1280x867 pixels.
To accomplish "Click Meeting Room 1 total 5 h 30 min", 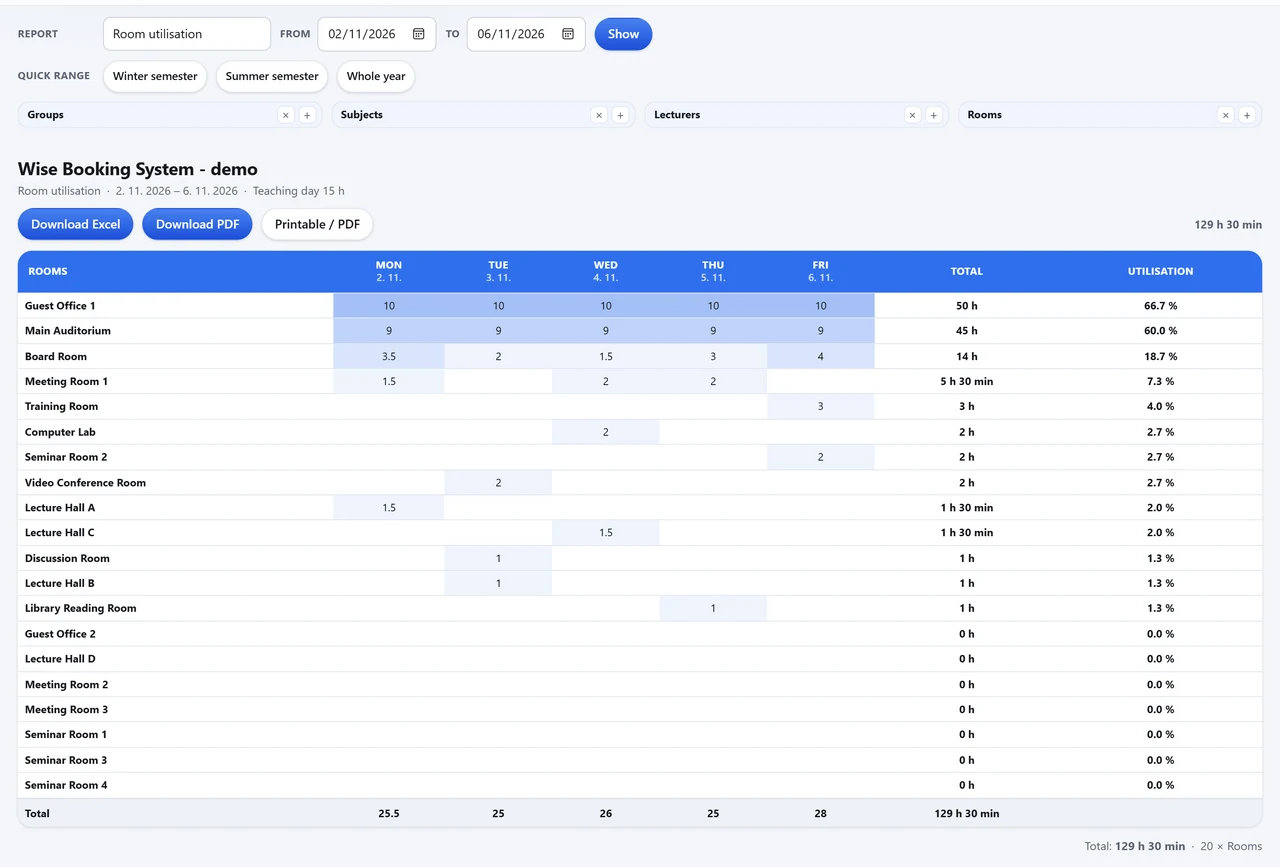I will pos(967,382).
